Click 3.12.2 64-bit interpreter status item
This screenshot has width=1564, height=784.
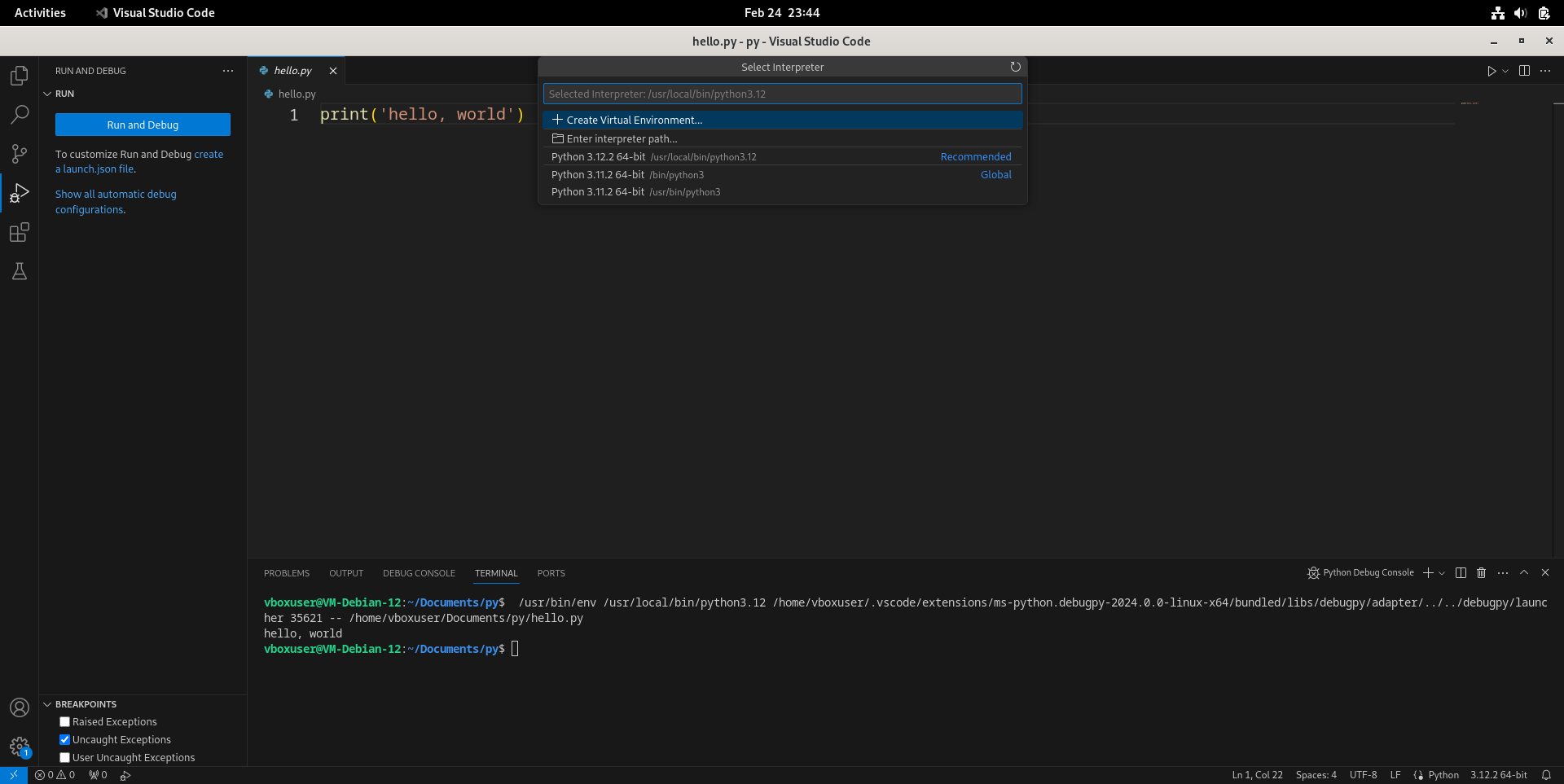click(x=1499, y=775)
